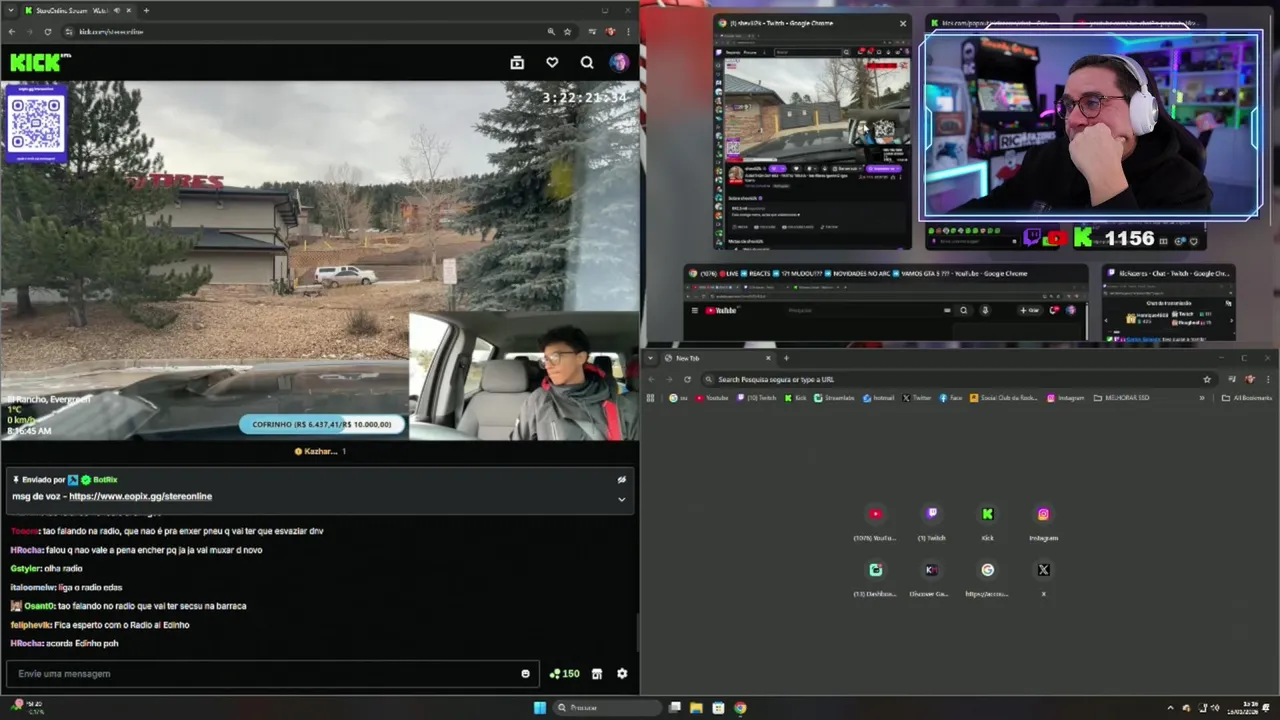Open the chat emoji picker
Image resolution: width=1280 pixels, height=720 pixels.
tap(525, 674)
